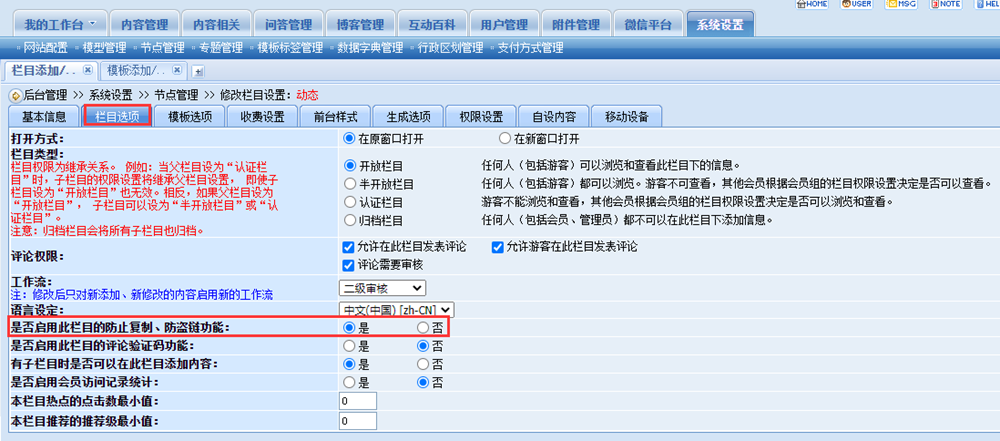Select 是 for 有子栏目时添加内容

point(349,364)
